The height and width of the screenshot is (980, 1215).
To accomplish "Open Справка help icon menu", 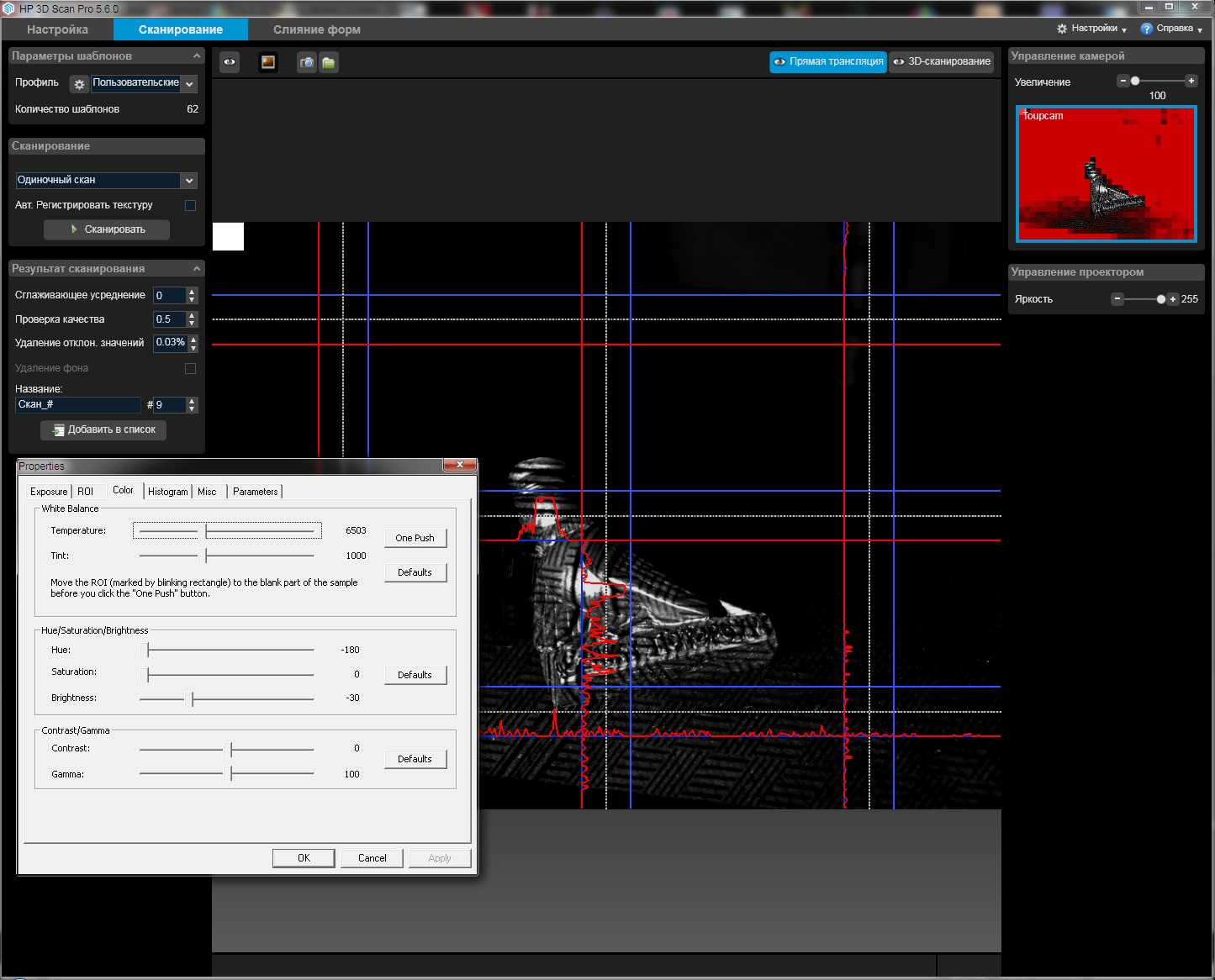I will coord(1146,29).
